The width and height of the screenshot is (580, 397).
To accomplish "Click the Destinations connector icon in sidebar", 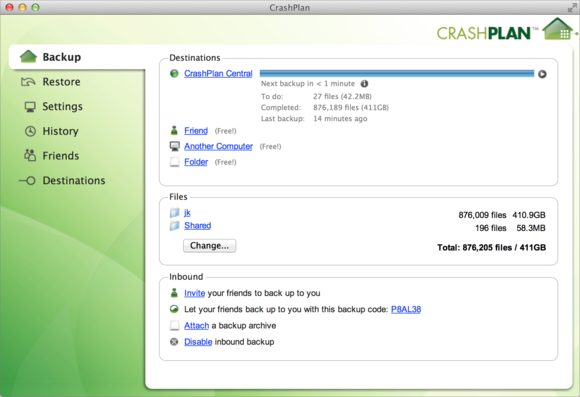I will tap(27, 181).
